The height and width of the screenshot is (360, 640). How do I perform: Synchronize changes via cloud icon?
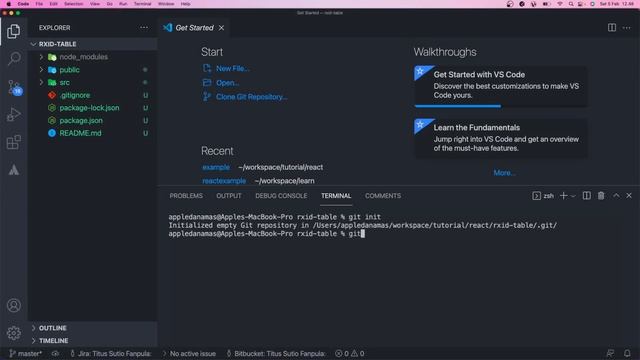[x=55, y=353]
